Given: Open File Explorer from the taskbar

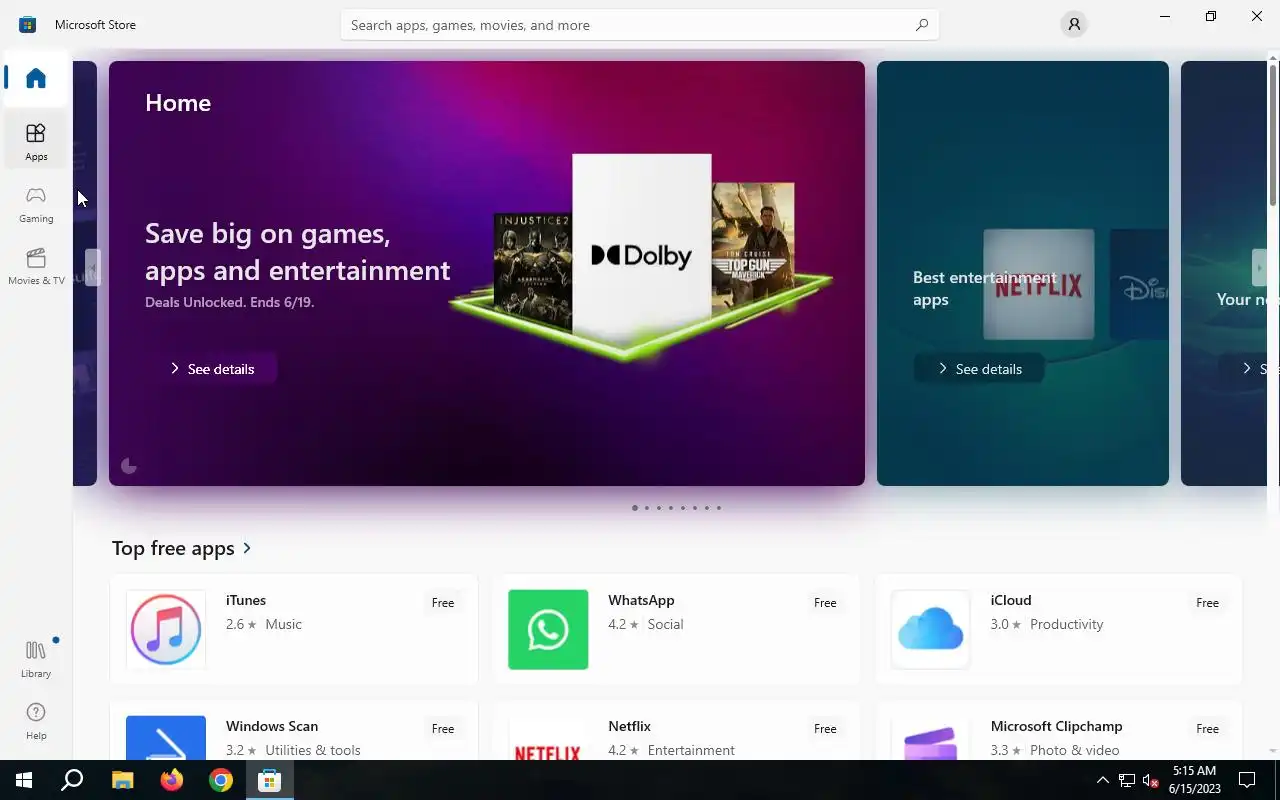Looking at the screenshot, I should [122, 780].
